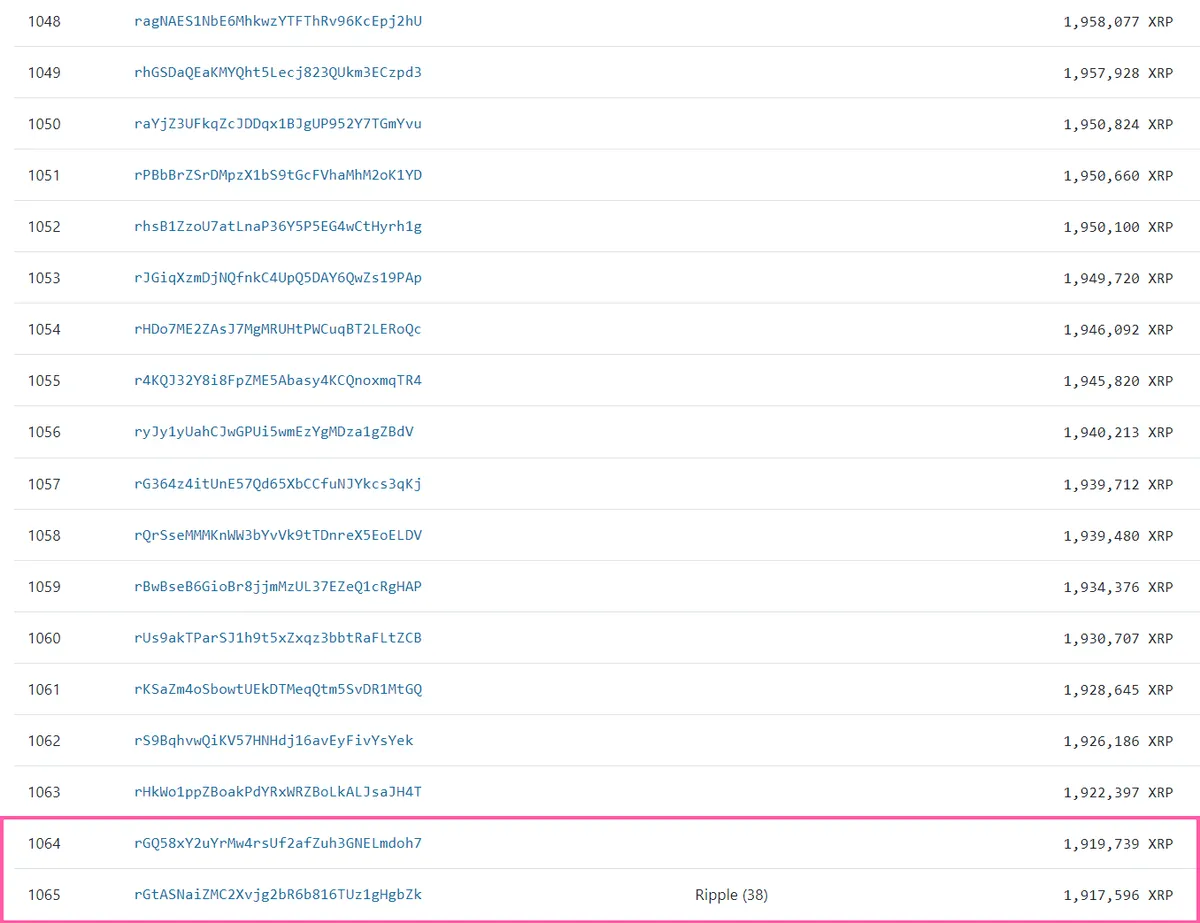The width and height of the screenshot is (1200, 923).
Task: Select rank number 1057
Action: tap(44, 484)
